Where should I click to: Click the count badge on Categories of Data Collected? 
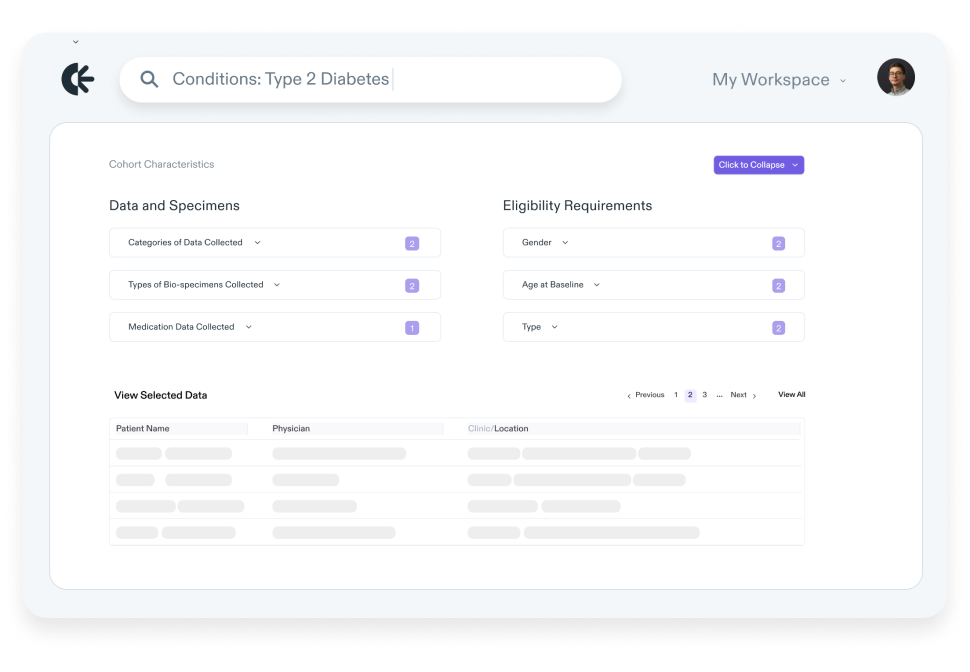pos(412,242)
